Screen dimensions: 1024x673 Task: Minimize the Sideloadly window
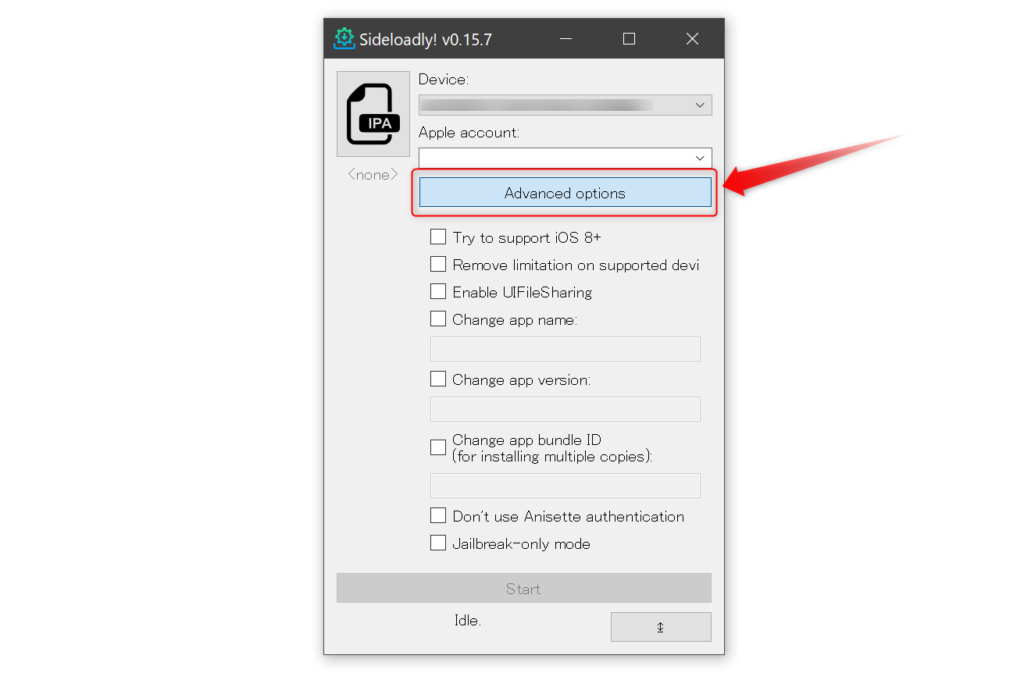click(x=566, y=39)
